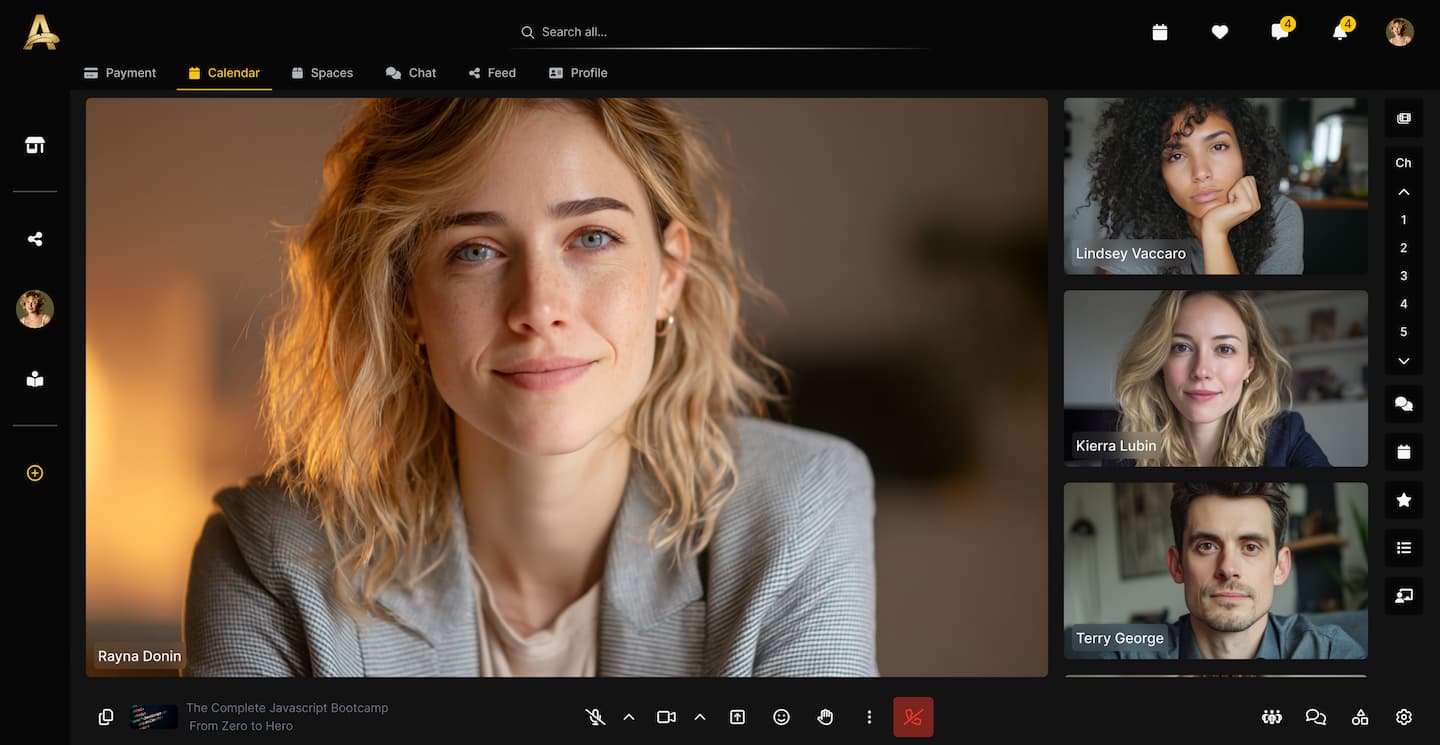Open notifications bell with badge
Image resolution: width=1440 pixels, height=745 pixels.
1340,32
